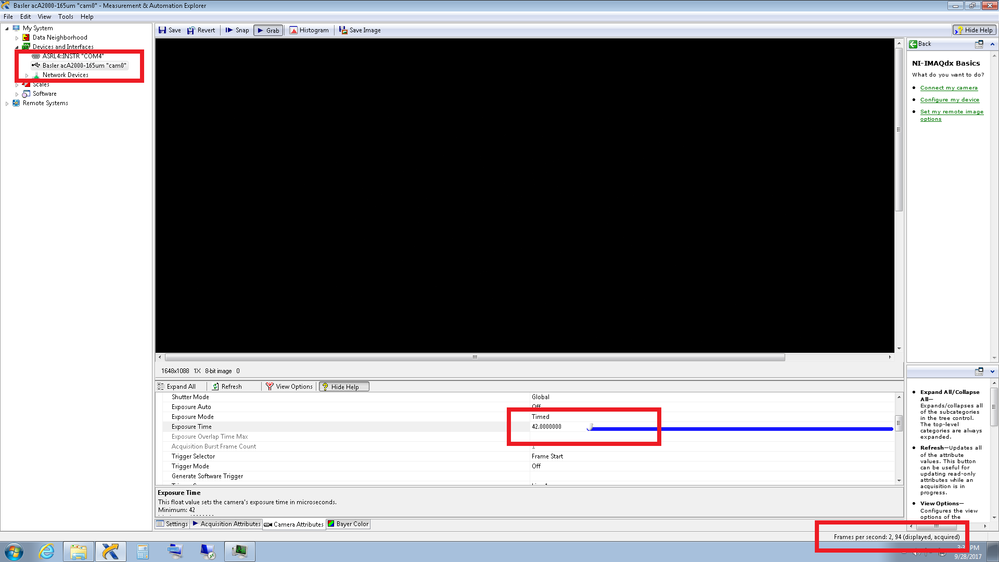This screenshot has width=999, height=562.
Task: Open the Edit menu
Action: click(25, 17)
